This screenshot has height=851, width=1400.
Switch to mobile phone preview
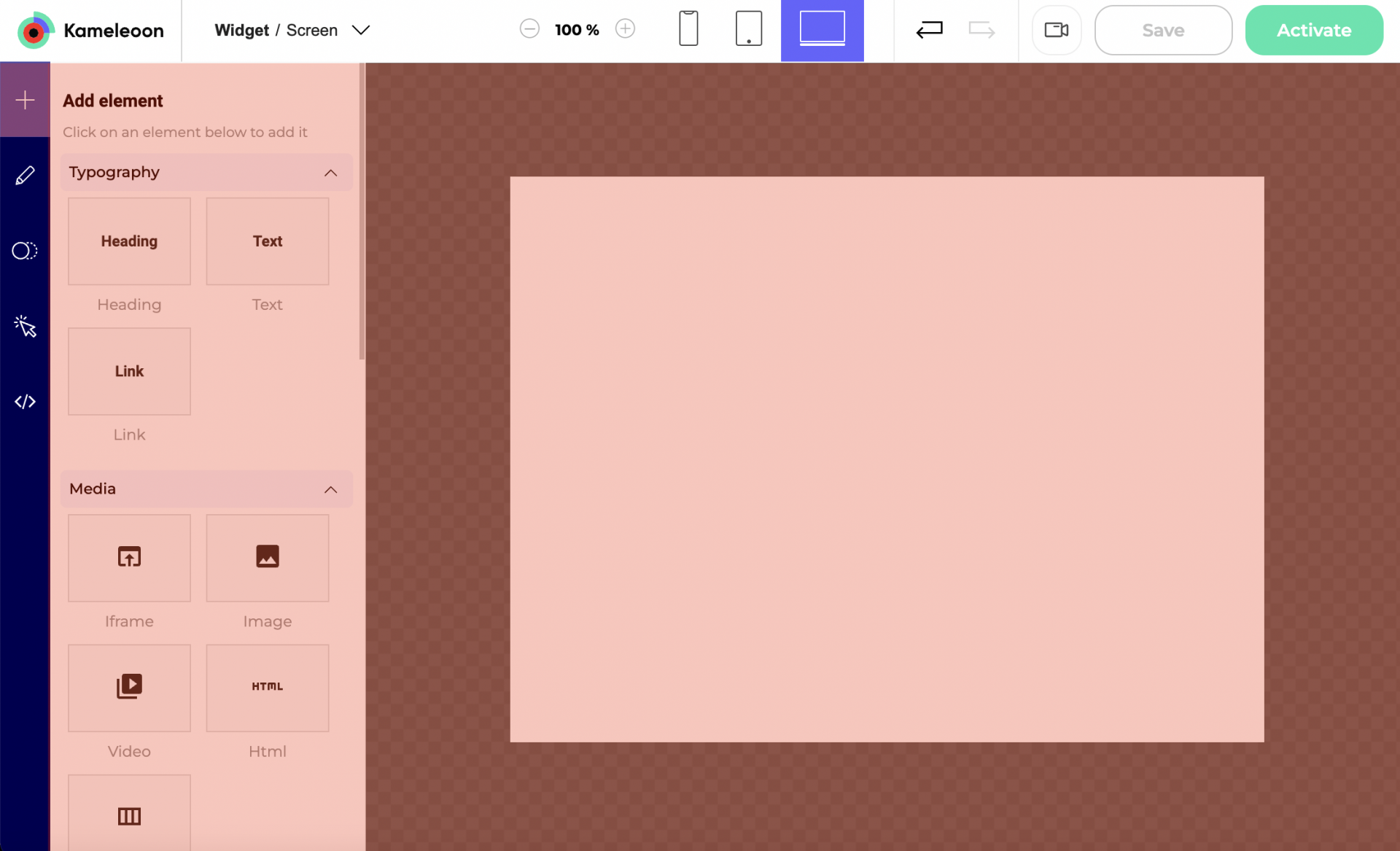[x=688, y=29]
